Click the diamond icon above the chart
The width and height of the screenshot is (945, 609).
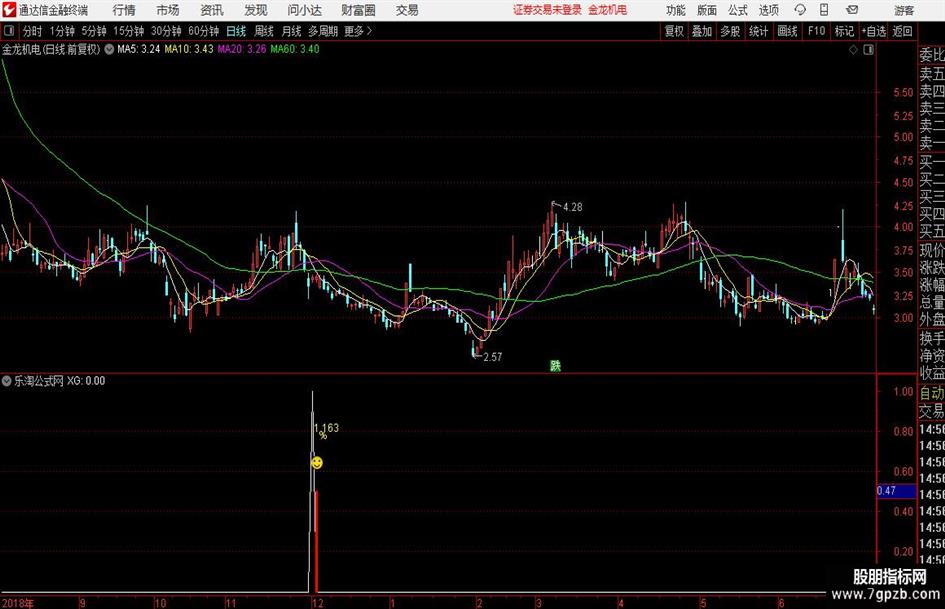coord(853,50)
